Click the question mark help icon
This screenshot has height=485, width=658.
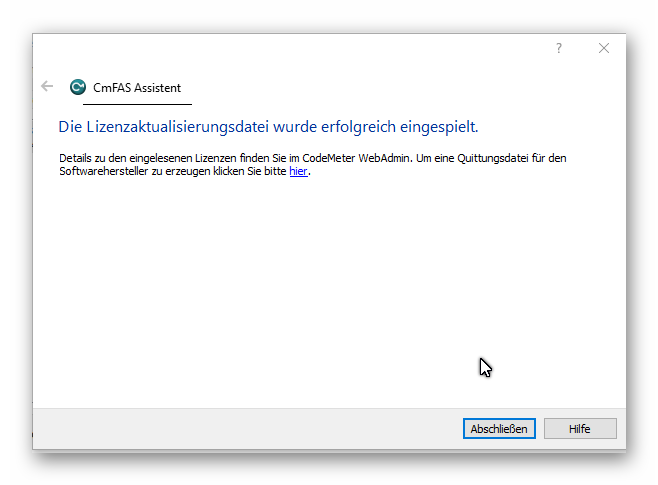pyautogui.click(x=559, y=48)
